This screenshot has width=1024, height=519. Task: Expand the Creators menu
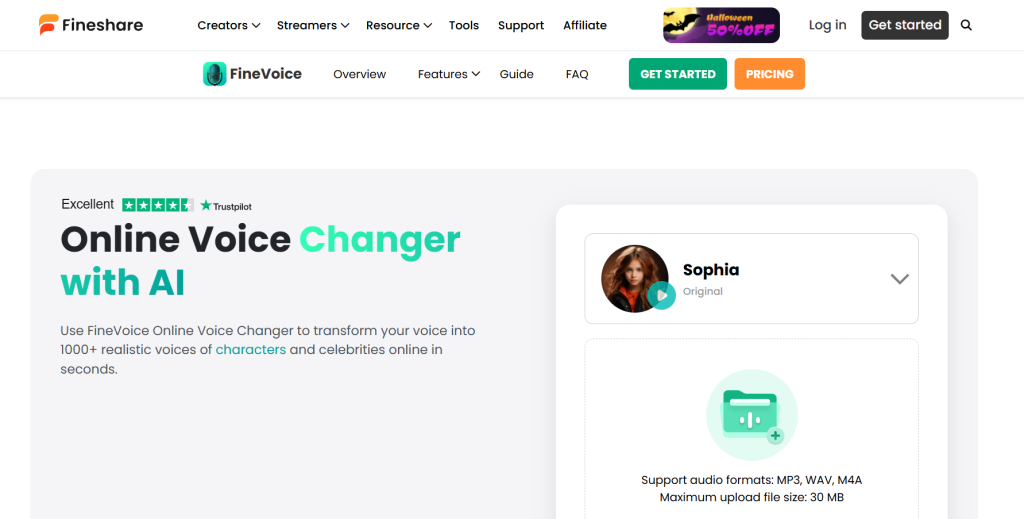click(x=228, y=25)
